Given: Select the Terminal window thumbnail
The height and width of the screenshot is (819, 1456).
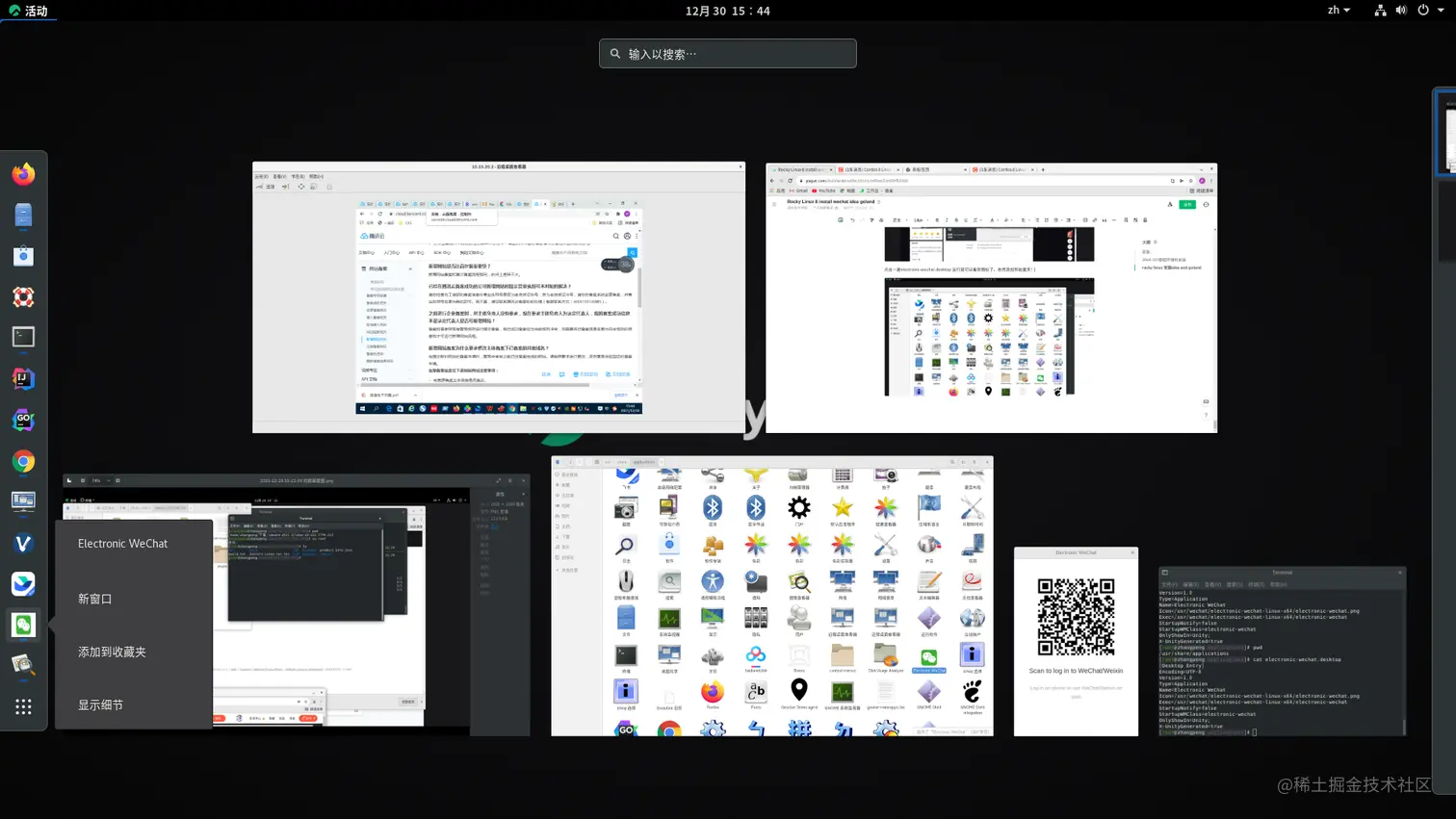Looking at the screenshot, I should click(1282, 652).
